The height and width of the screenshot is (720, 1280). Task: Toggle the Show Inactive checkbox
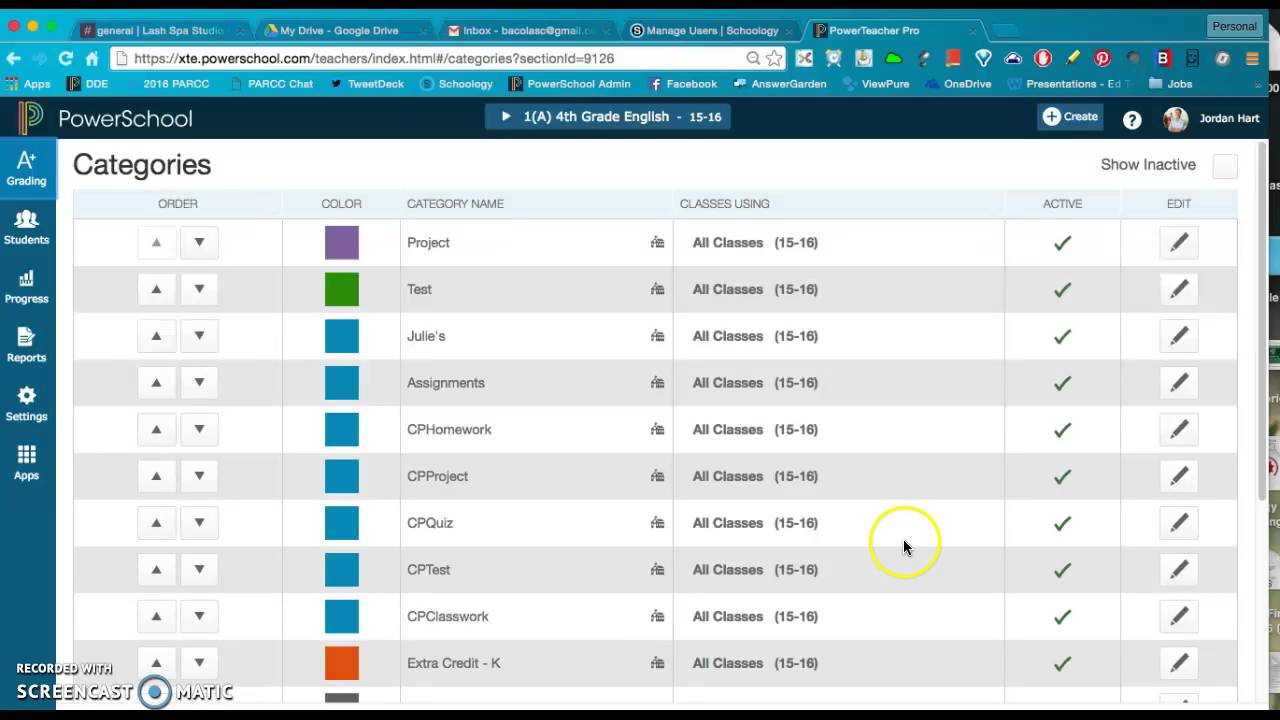pos(1225,166)
